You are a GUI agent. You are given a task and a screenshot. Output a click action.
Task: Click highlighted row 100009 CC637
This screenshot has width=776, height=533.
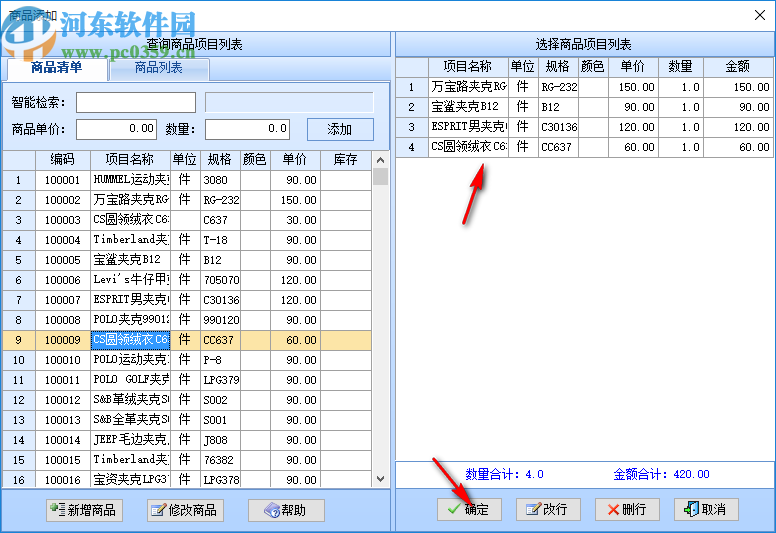pos(187,340)
